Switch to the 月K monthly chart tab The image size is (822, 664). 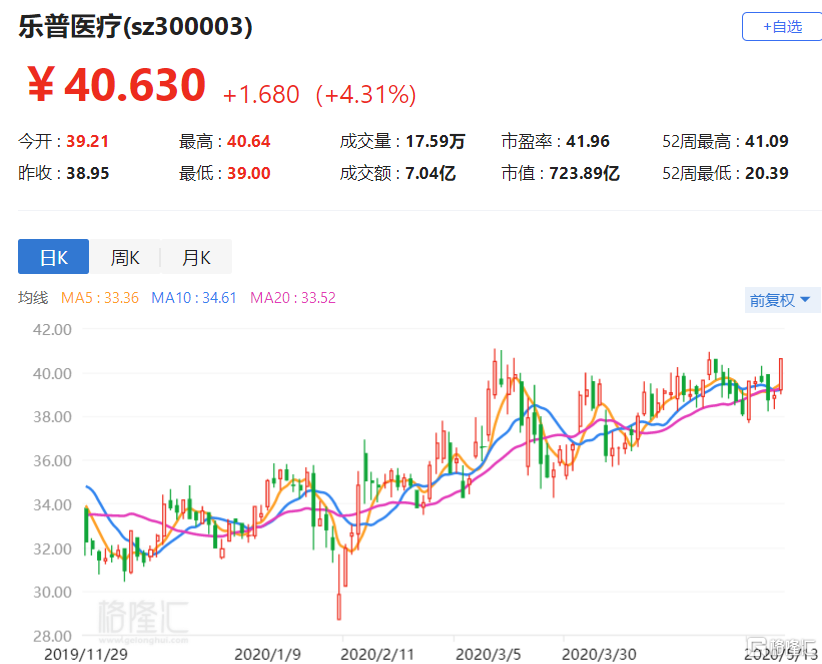pyautogui.click(x=196, y=257)
